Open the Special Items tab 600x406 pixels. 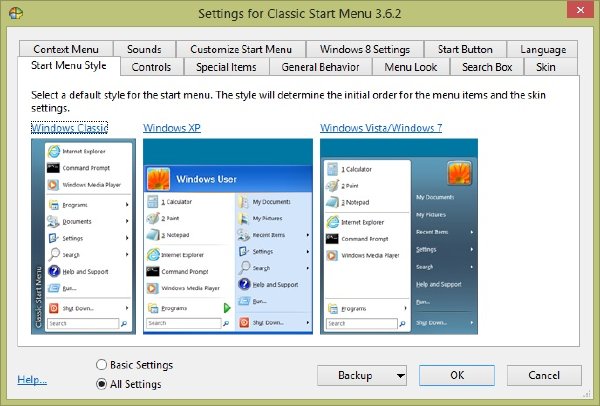coord(226,67)
